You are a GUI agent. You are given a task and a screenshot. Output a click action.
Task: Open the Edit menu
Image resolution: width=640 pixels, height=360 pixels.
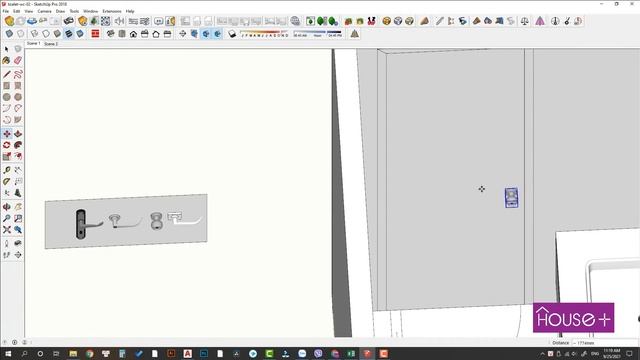(x=16, y=11)
